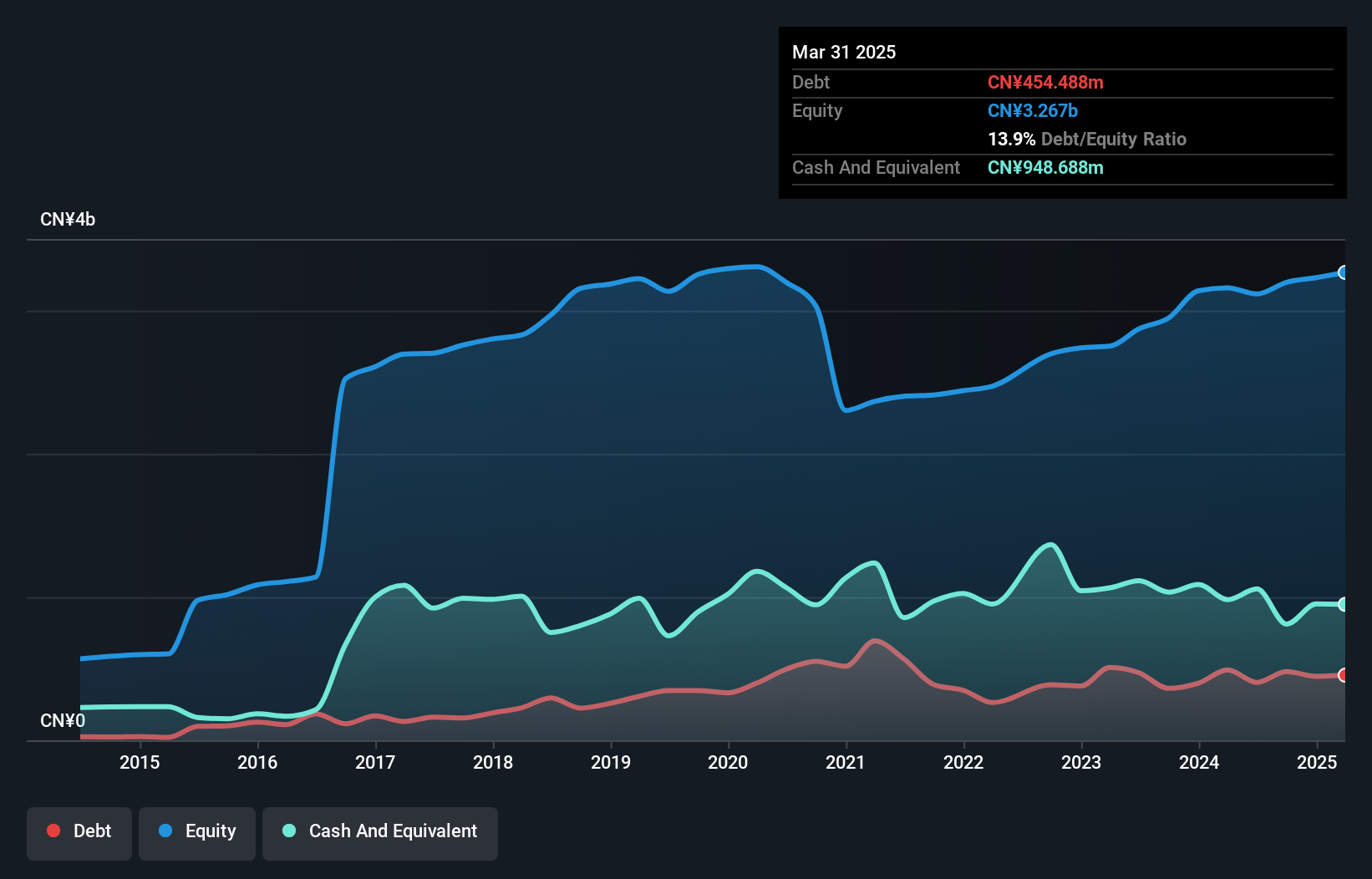Click the 2019 x-axis label
The height and width of the screenshot is (879, 1372).
coord(611,762)
